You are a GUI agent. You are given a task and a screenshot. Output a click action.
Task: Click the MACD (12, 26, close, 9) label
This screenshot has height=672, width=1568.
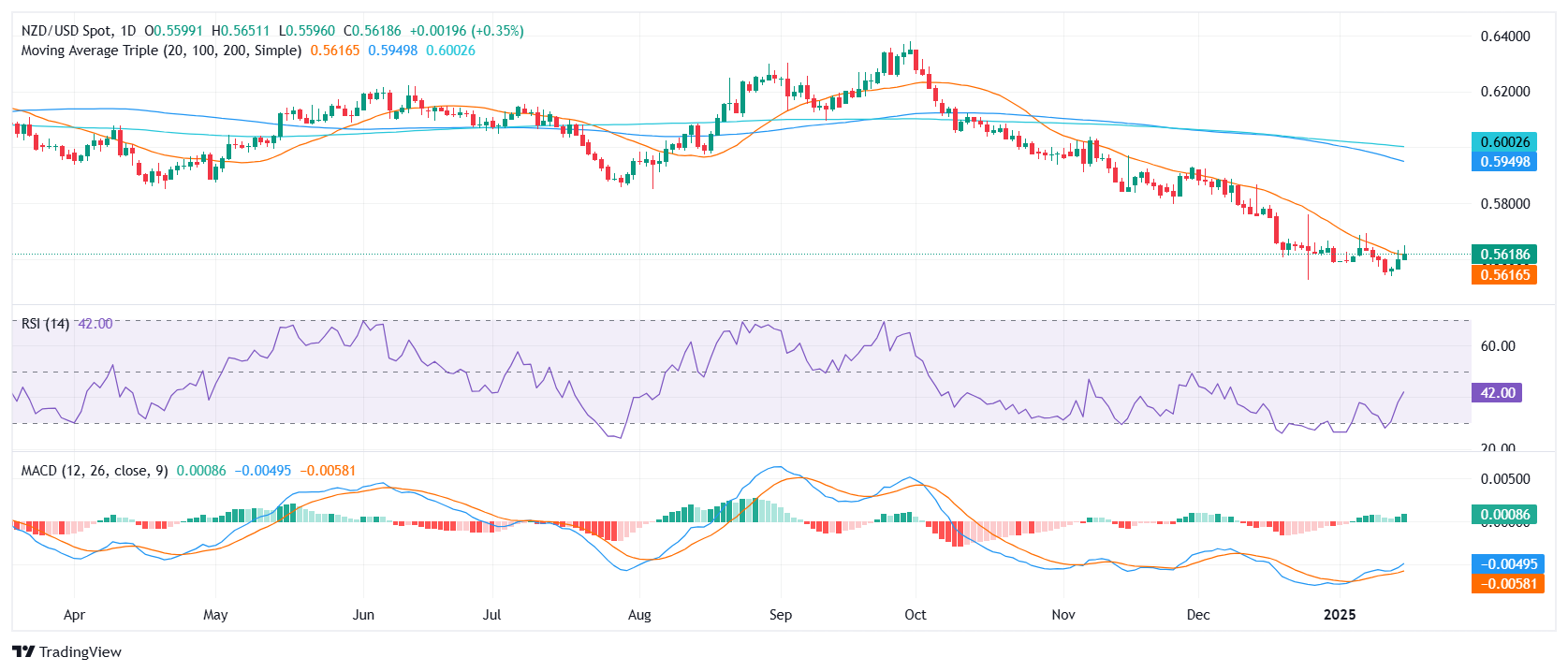tap(95, 471)
